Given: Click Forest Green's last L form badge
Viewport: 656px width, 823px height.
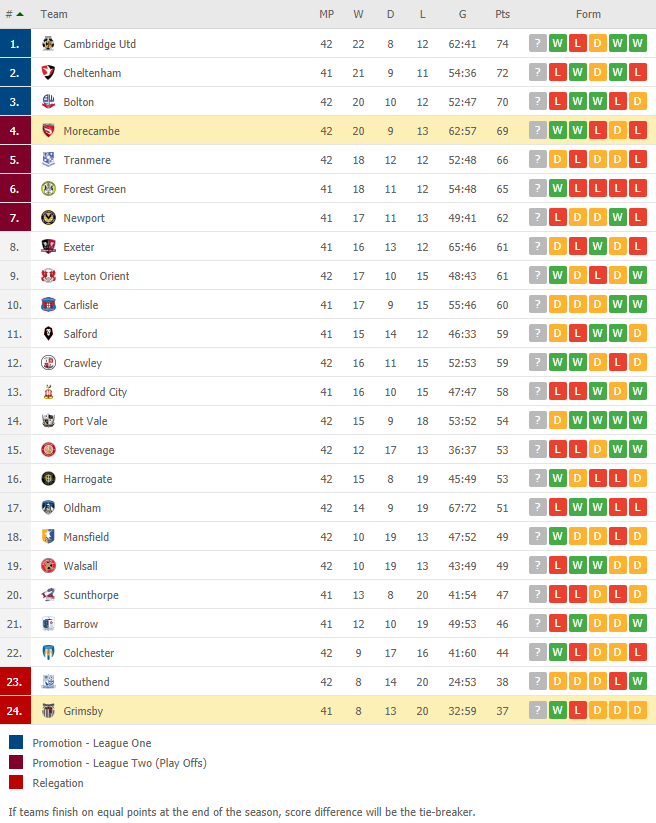Looking at the screenshot, I should coord(637,188).
